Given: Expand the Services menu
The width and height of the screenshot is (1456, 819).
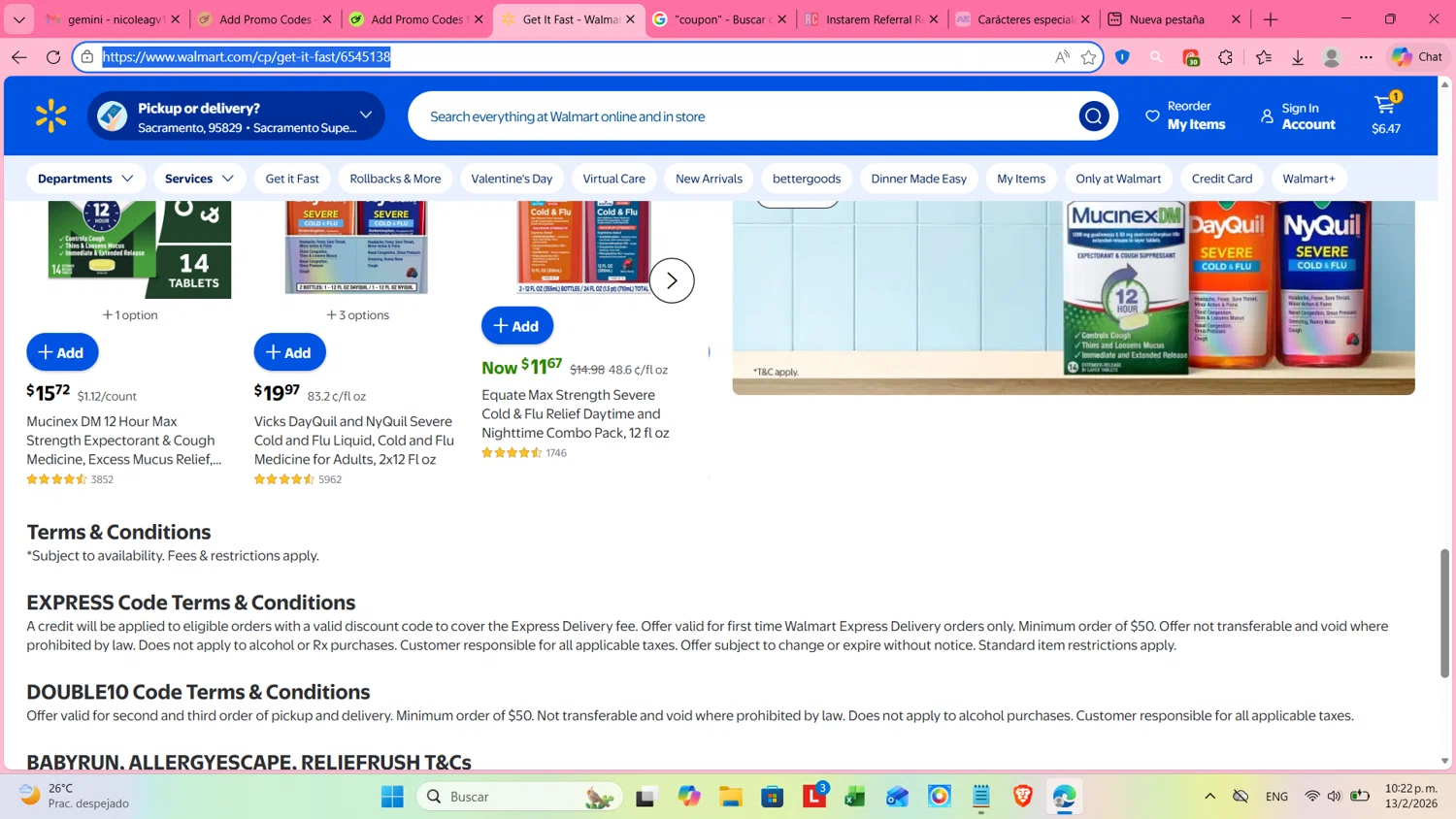Looking at the screenshot, I should (199, 179).
